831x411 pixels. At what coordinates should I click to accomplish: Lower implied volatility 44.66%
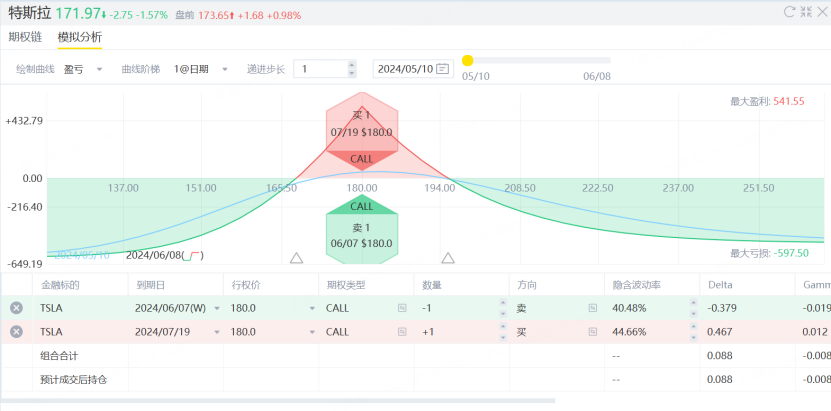pos(692,337)
